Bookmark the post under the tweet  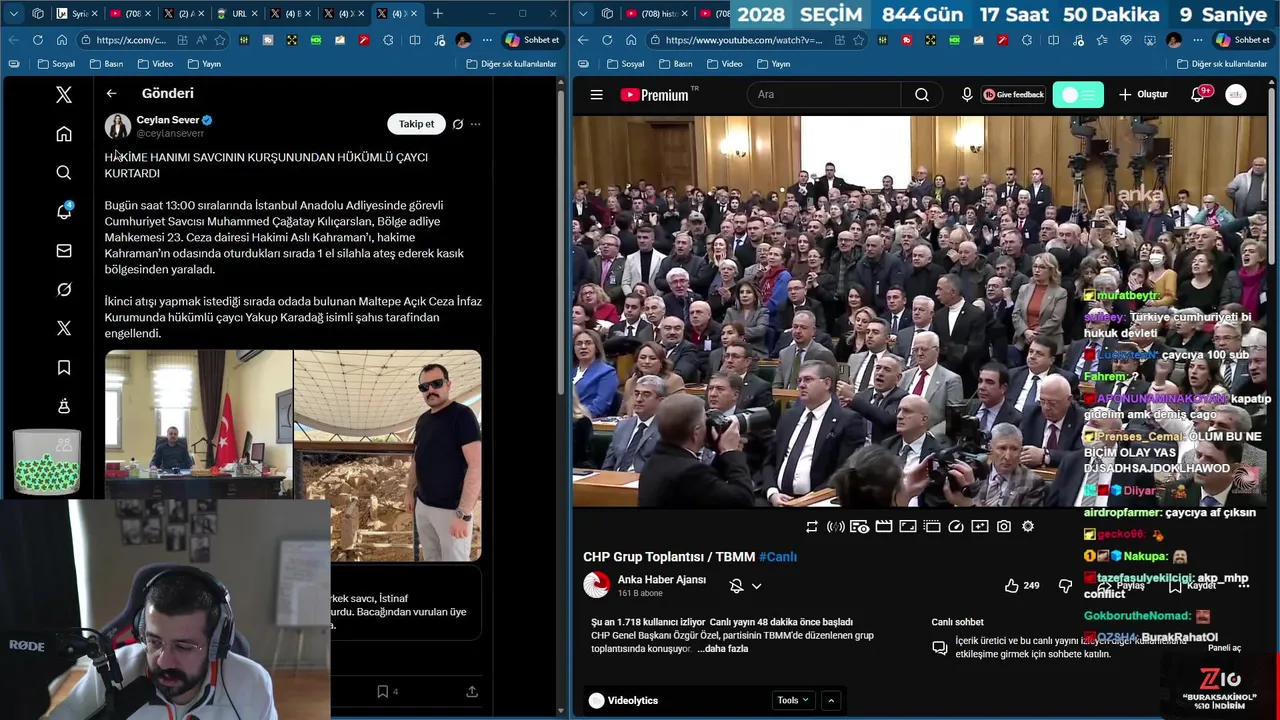point(382,691)
